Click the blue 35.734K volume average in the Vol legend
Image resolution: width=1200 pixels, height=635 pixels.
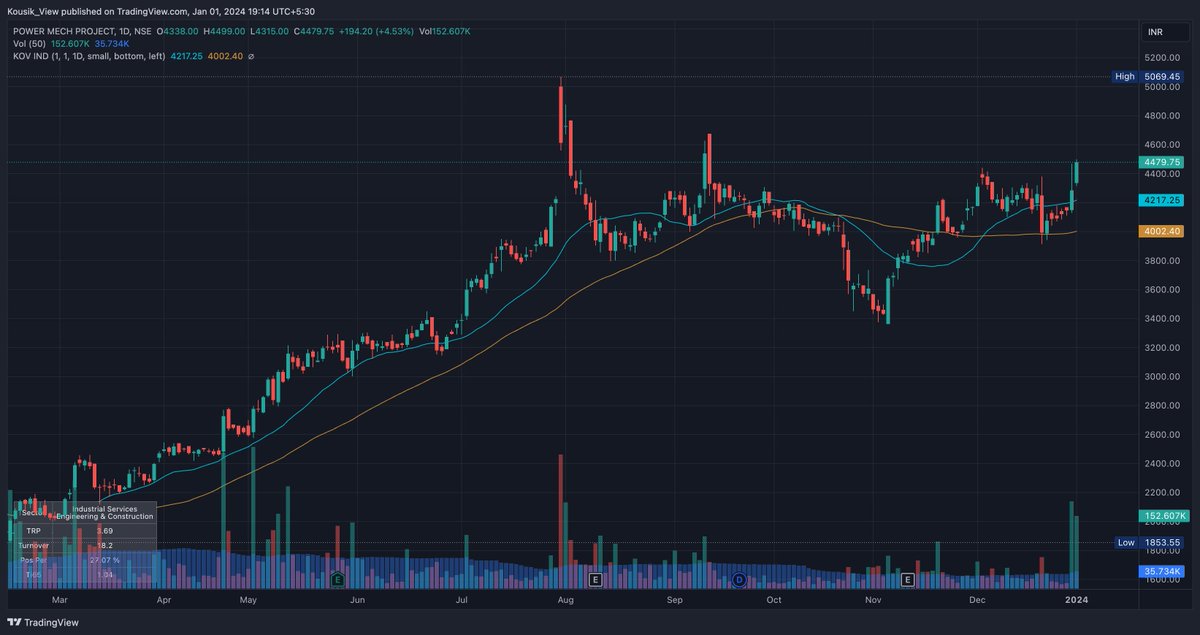pos(112,44)
